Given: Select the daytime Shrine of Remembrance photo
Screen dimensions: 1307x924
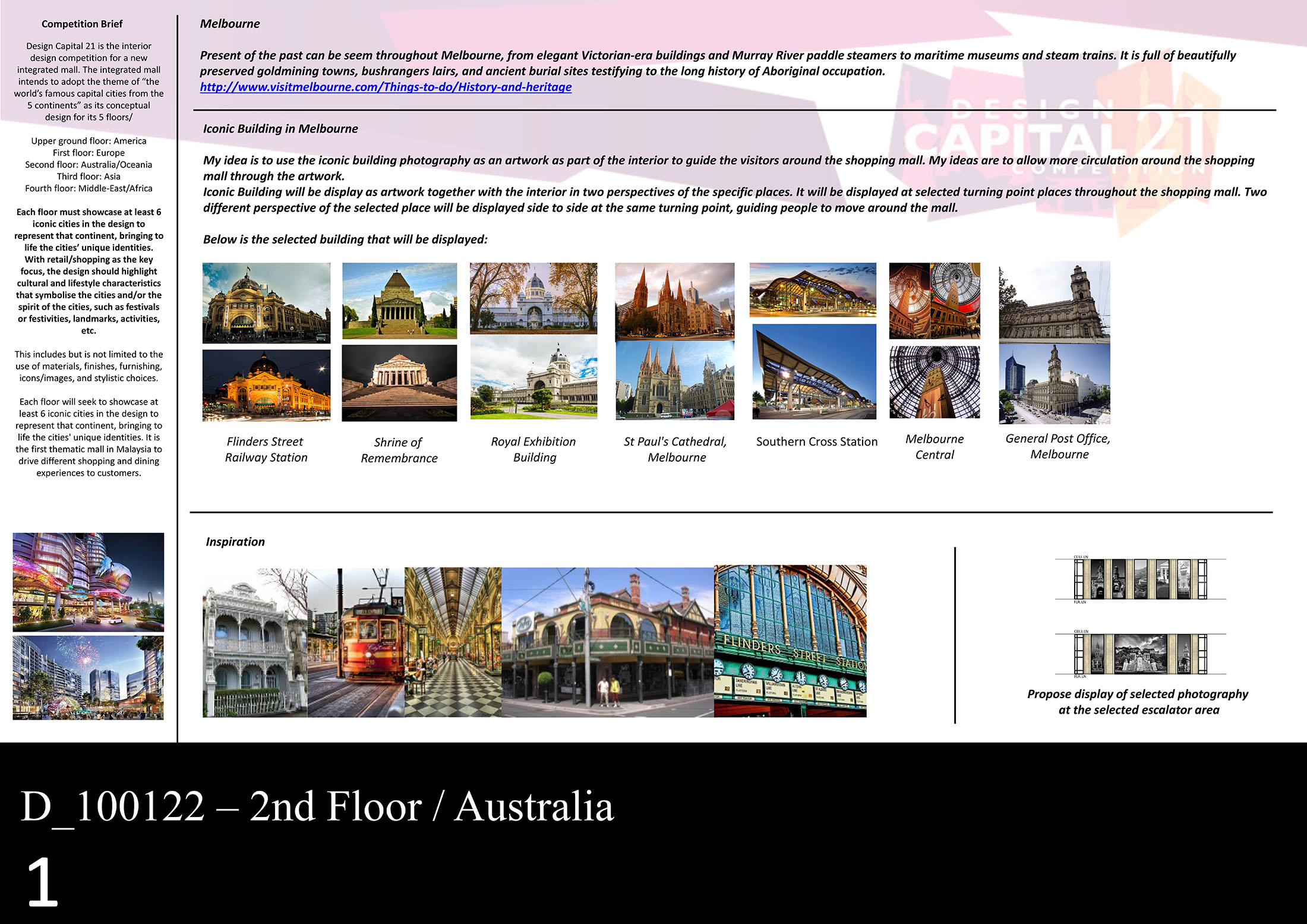Looking at the screenshot, I should tap(399, 300).
